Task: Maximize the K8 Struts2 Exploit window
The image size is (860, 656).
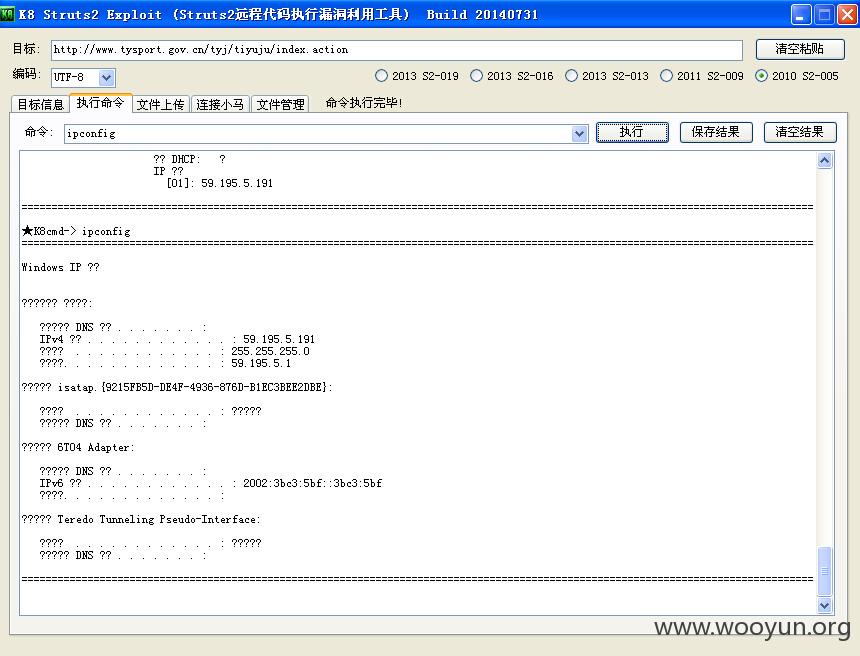Action: 824,15
